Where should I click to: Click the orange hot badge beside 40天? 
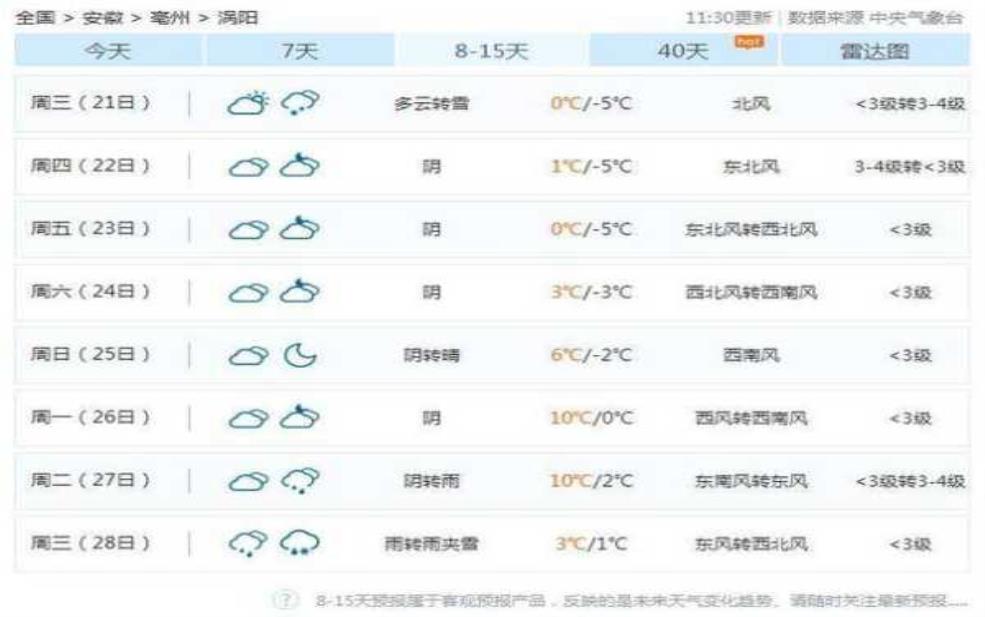(748, 42)
